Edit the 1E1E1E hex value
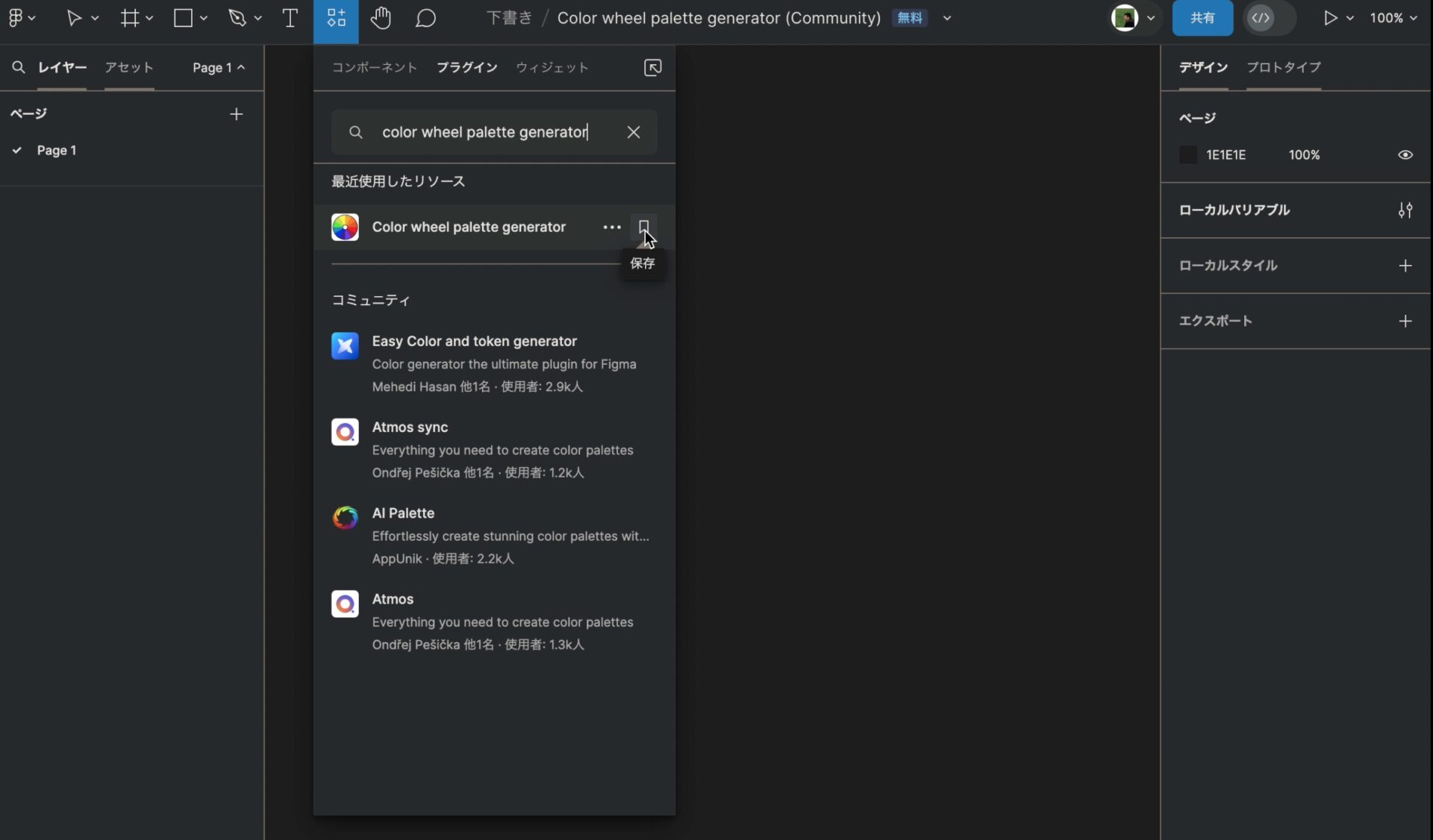This screenshot has height=840, width=1433. (1226, 154)
